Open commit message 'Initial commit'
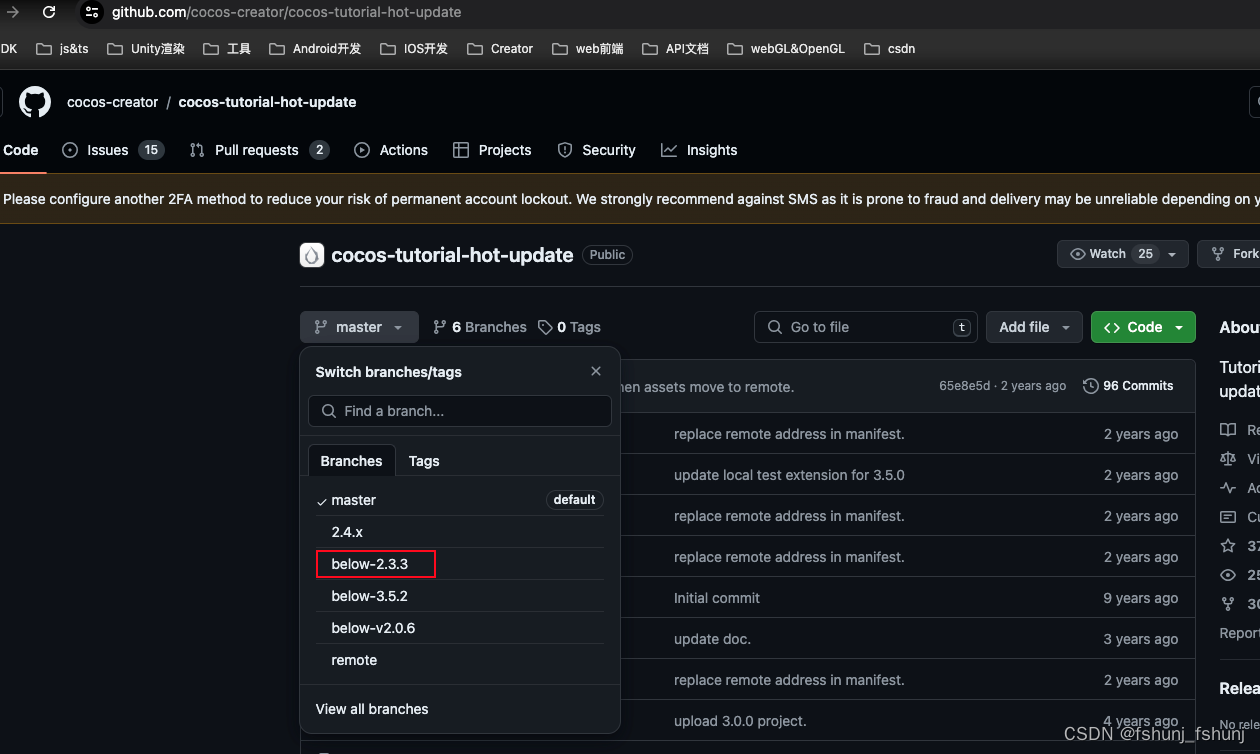This screenshot has width=1260, height=754. 717,598
